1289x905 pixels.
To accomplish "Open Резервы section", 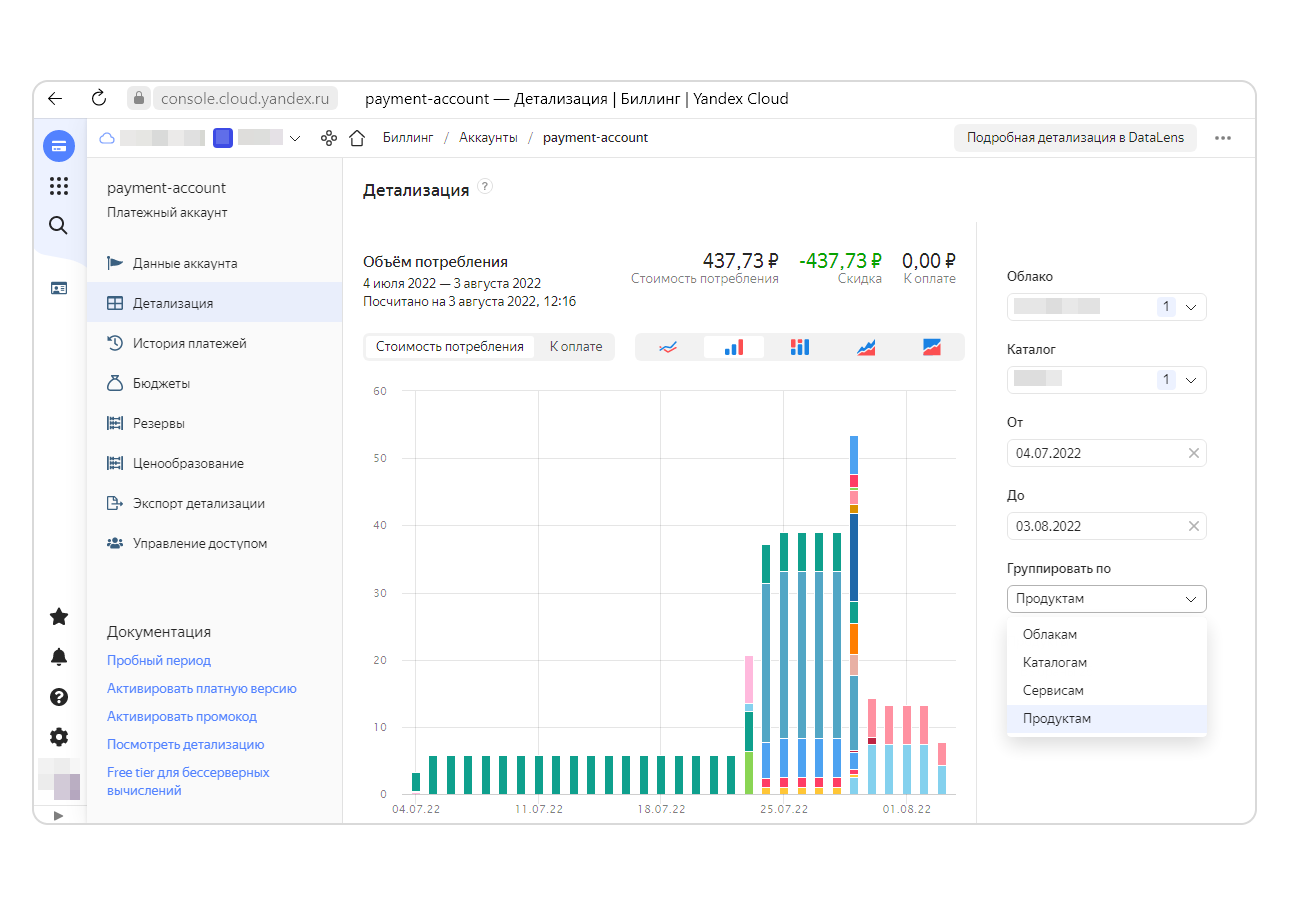I will tap(214, 423).
